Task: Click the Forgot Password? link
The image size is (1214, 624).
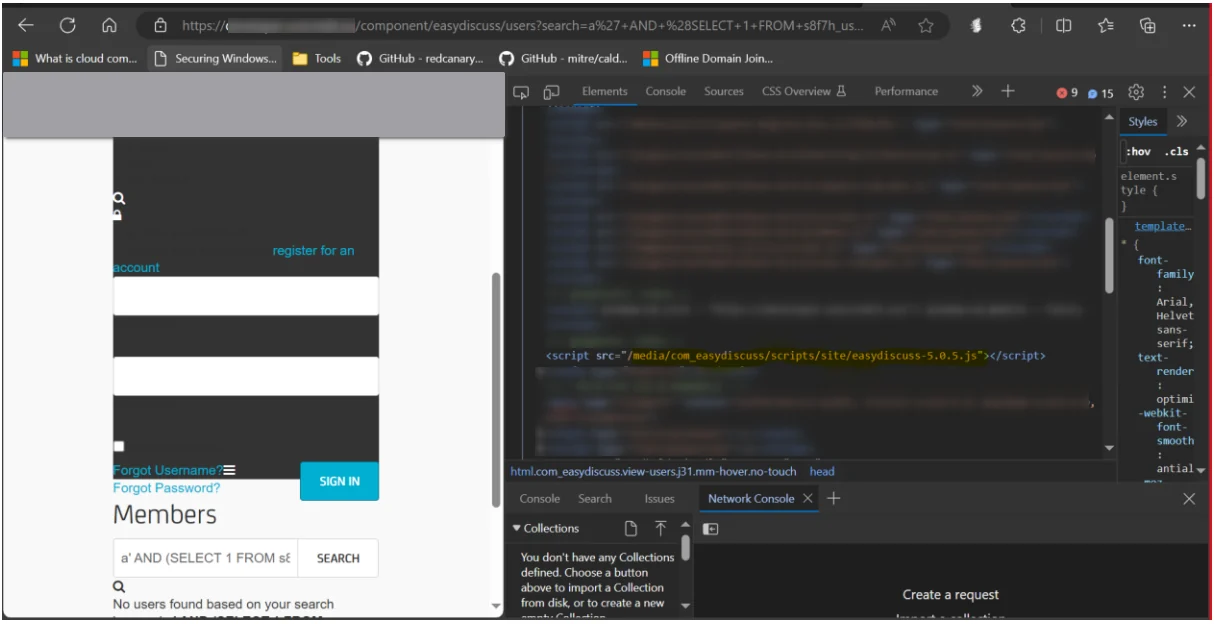Action: coord(166,488)
